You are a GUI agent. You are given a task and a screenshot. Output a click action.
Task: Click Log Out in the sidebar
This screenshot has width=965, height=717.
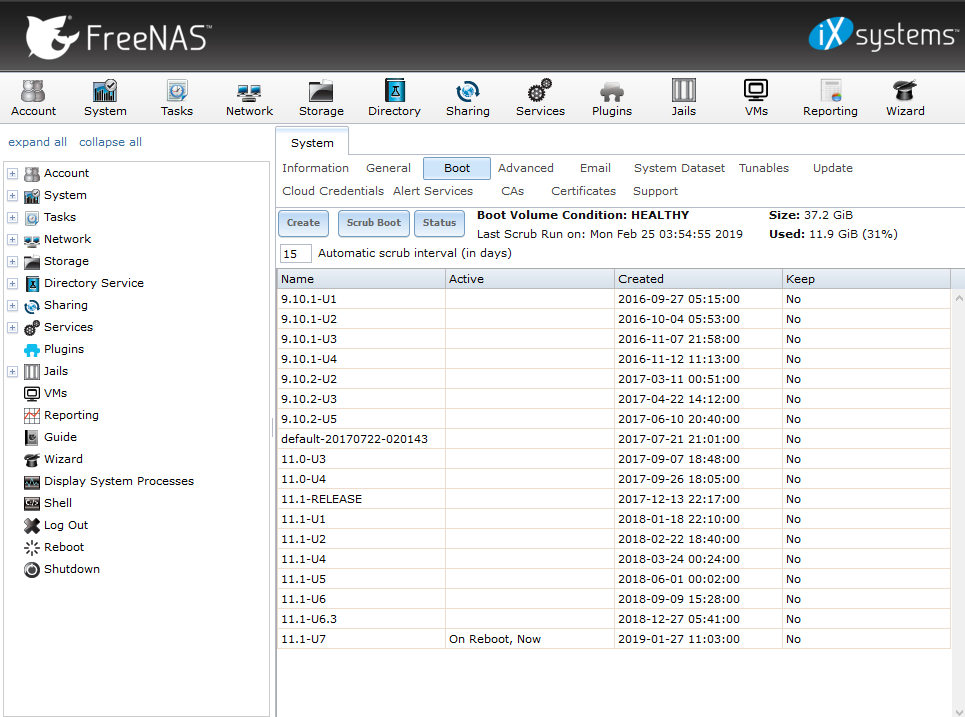point(65,525)
